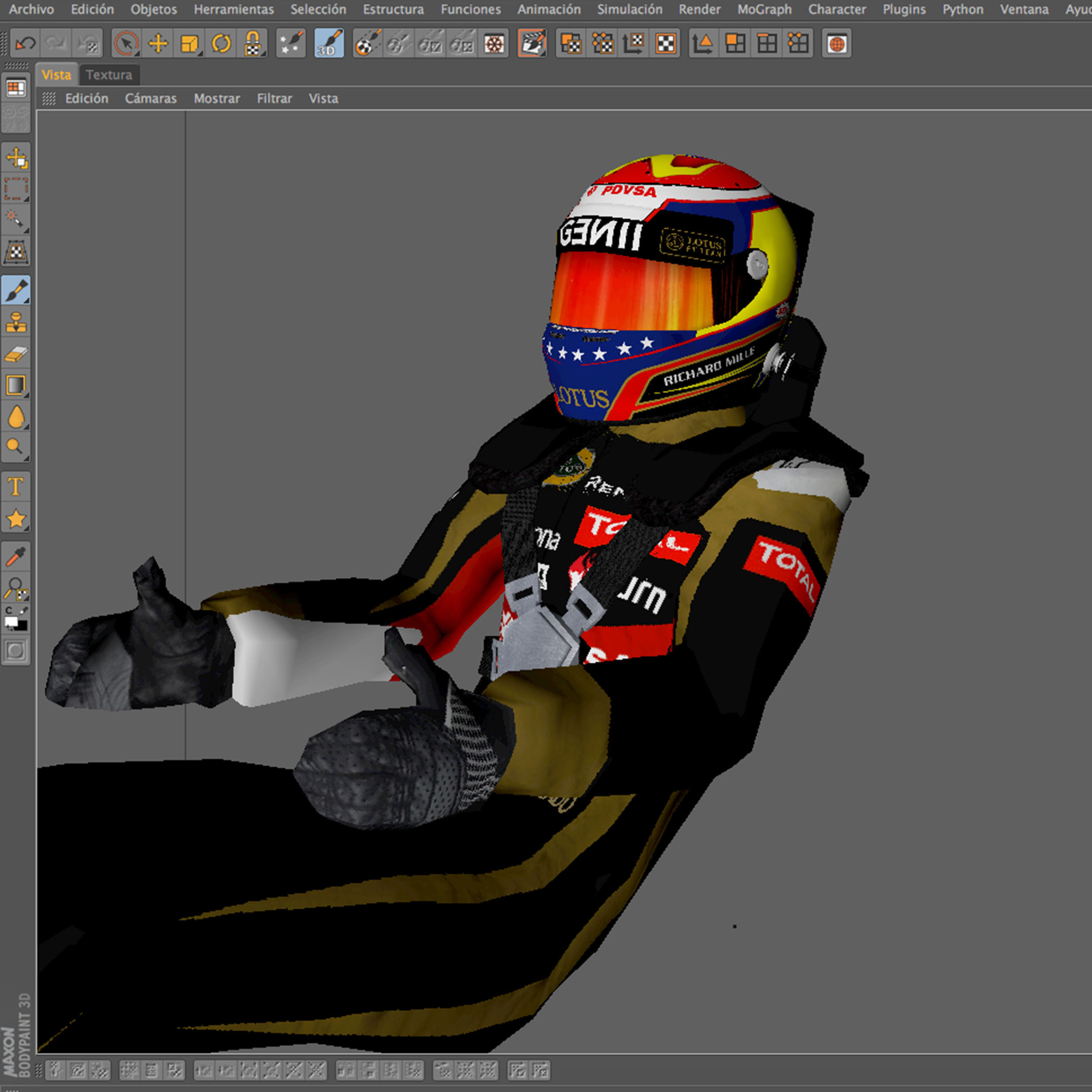1092x1092 pixels.
Task: Click the white foreground color swatch
Action: (x=10, y=622)
